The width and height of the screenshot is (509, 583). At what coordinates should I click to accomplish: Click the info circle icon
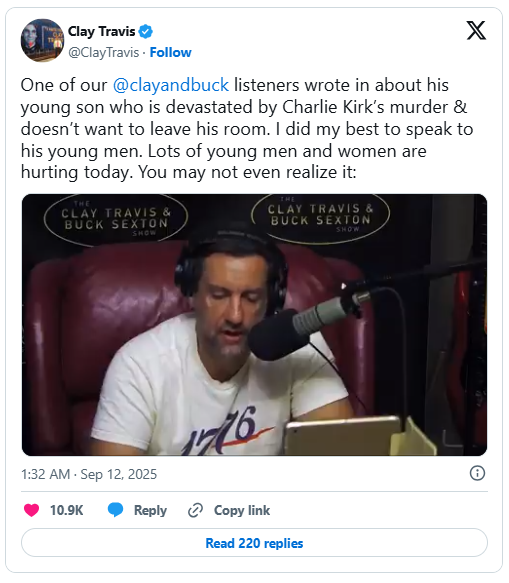click(x=477, y=473)
